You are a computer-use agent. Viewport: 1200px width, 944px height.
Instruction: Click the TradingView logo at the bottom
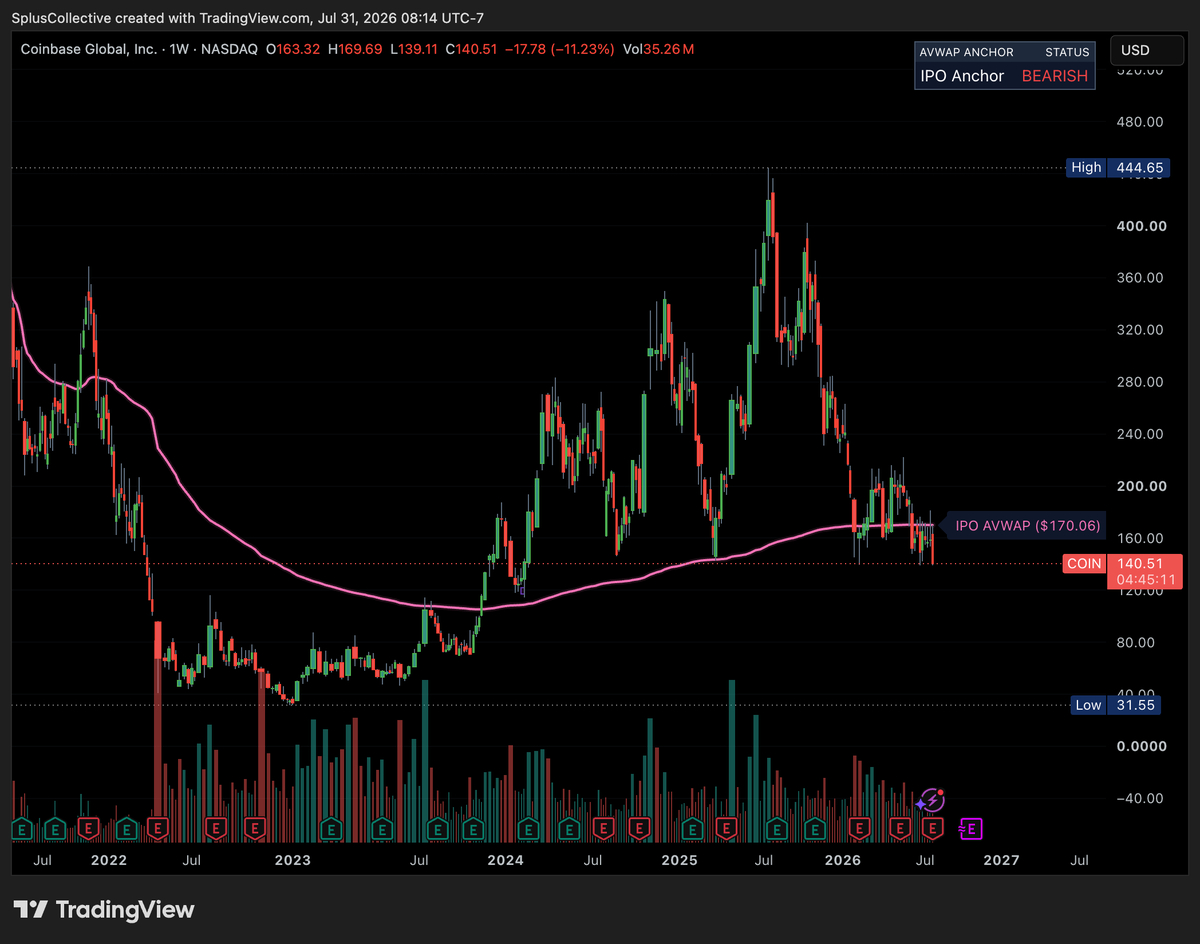click(x=106, y=910)
